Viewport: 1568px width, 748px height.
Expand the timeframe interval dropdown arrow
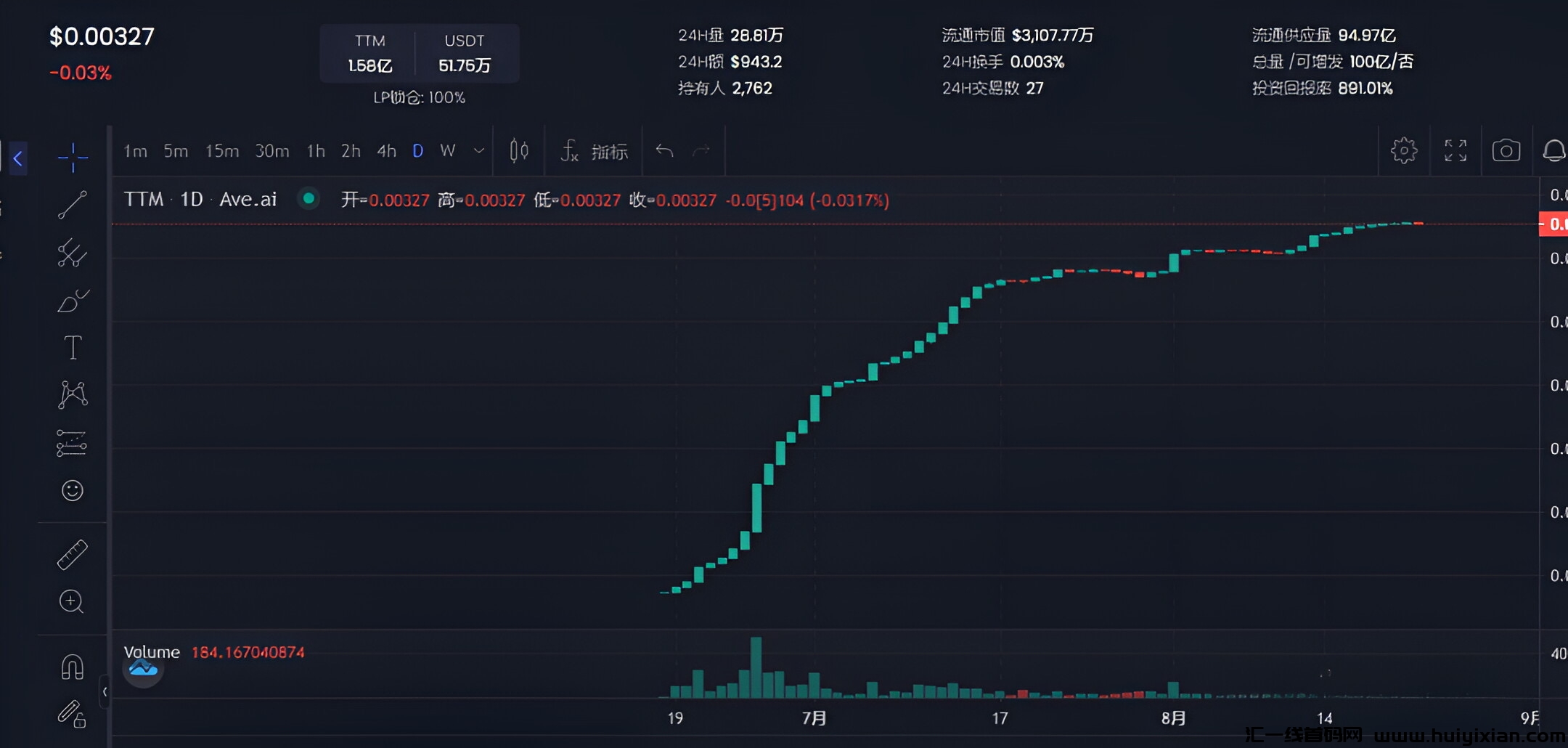(x=478, y=151)
